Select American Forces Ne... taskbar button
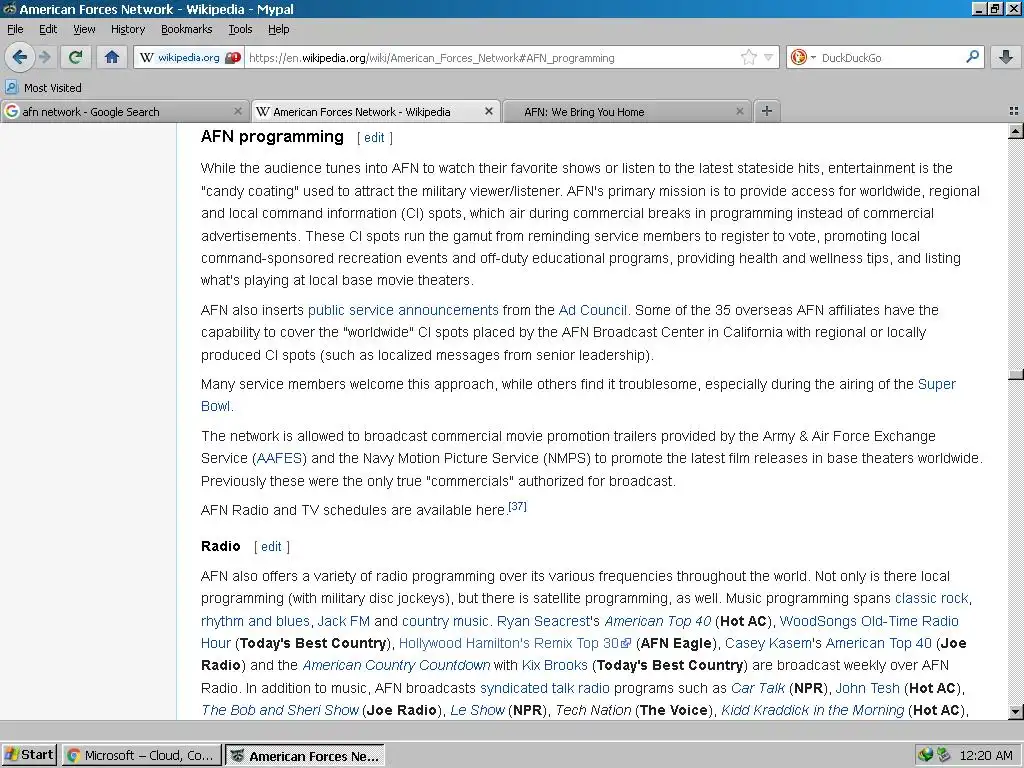This screenshot has height=768, width=1024. [x=304, y=756]
